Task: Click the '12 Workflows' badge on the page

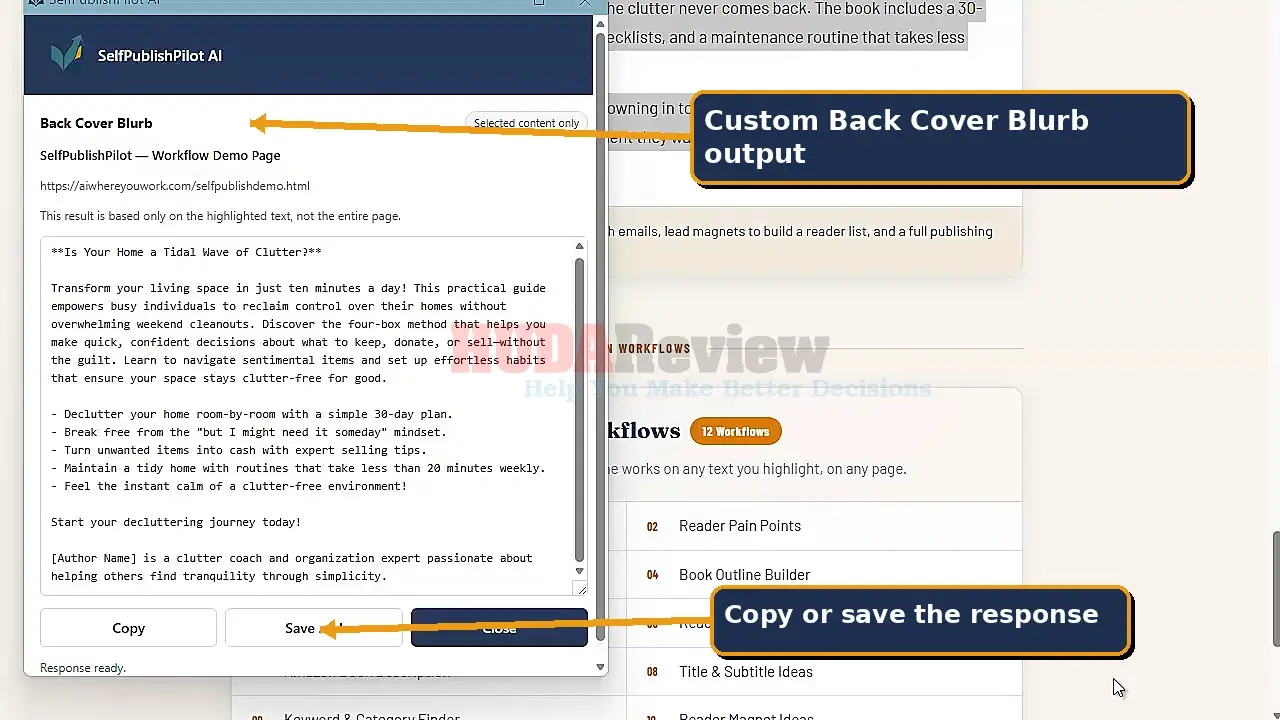Action: click(735, 431)
